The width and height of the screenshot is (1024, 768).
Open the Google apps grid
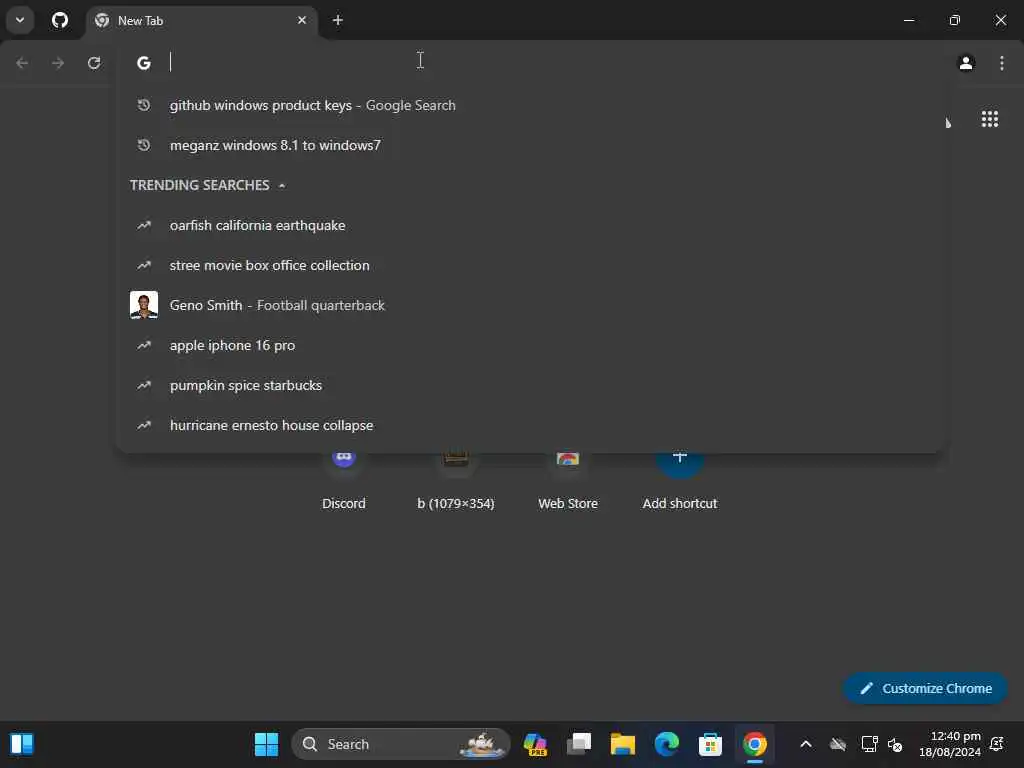pyautogui.click(x=989, y=119)
